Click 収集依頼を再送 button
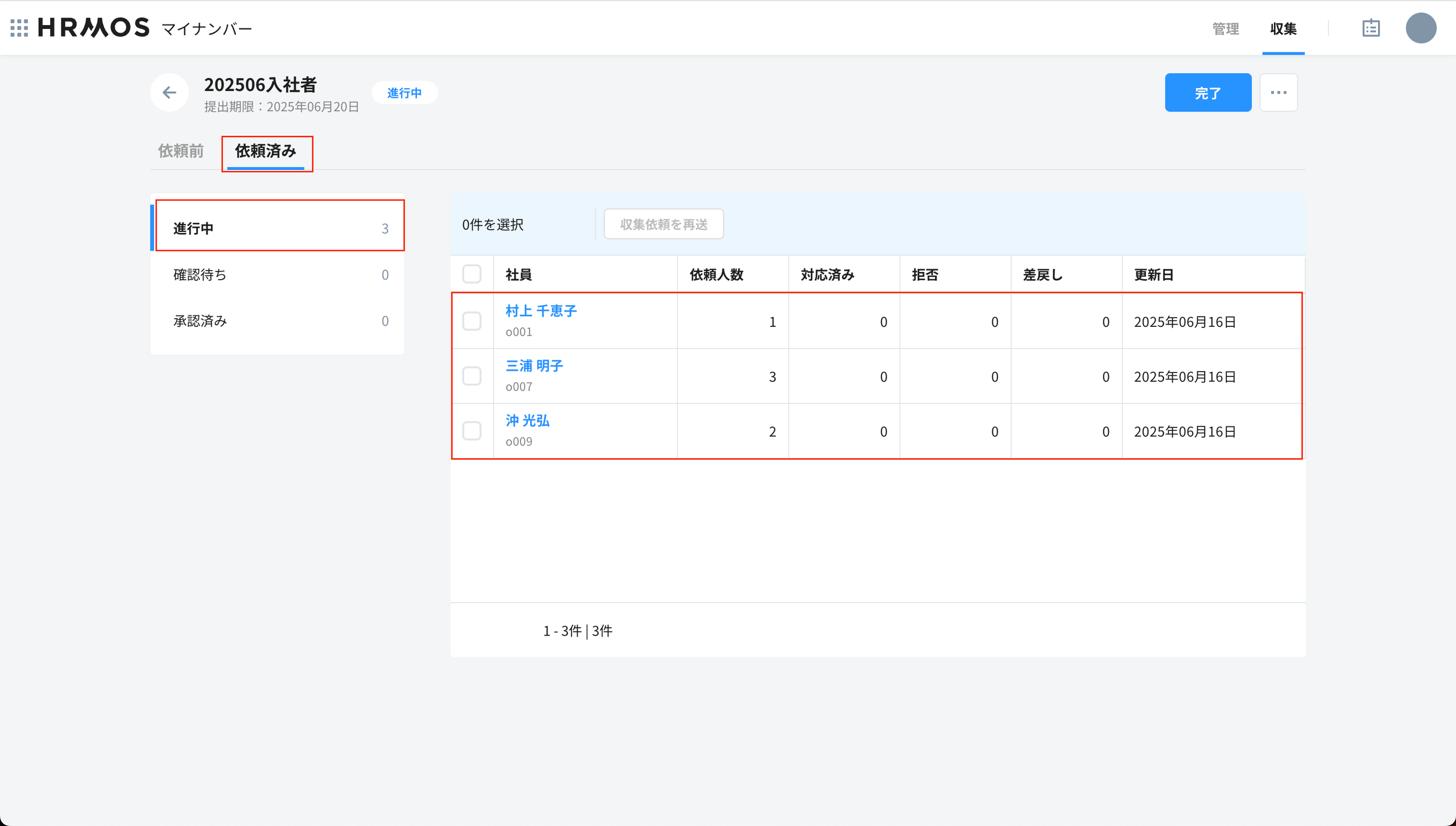 tap(663, 225)
